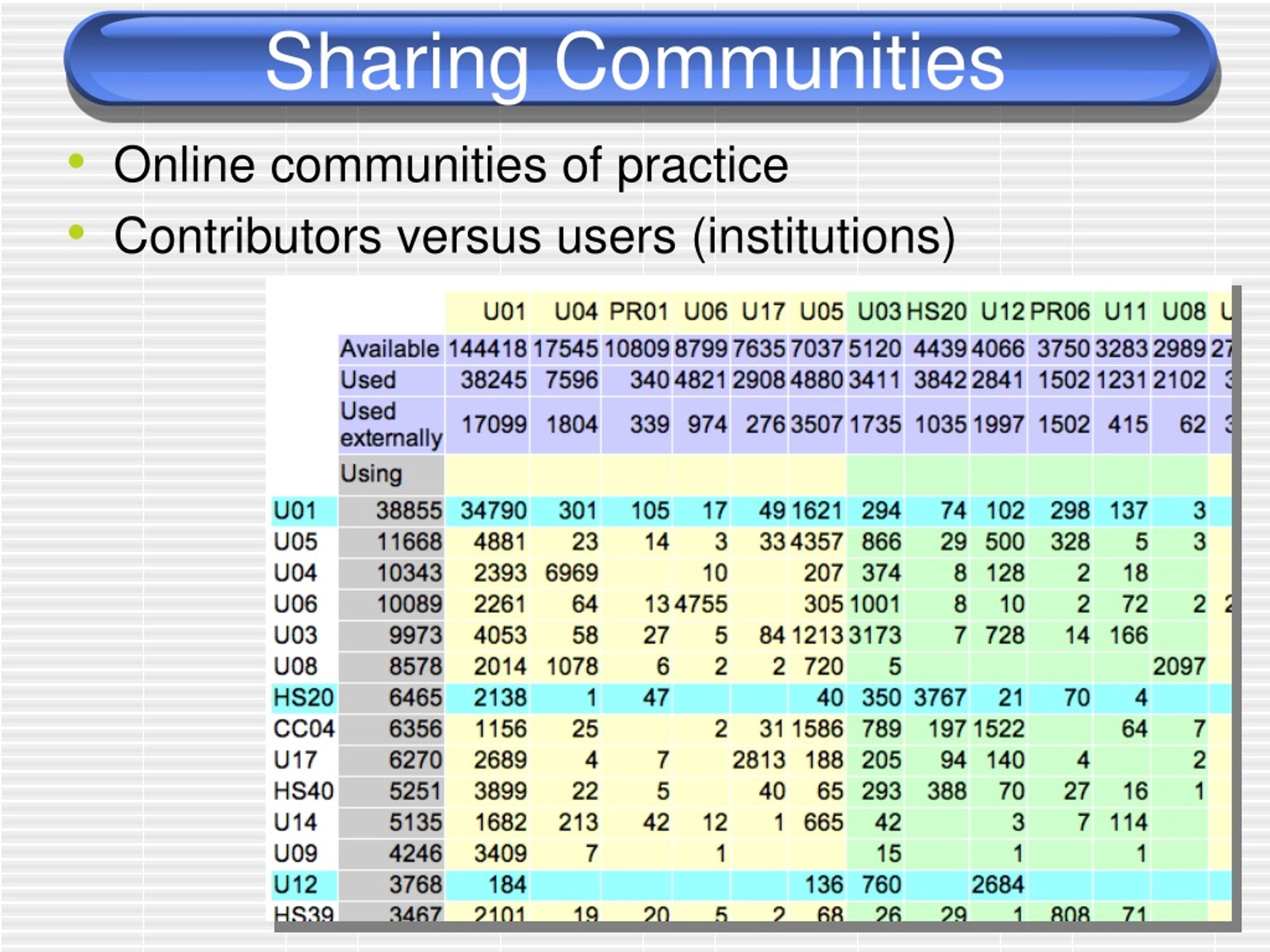
Task: Select the Available value 144418
Action: point(487,349)
